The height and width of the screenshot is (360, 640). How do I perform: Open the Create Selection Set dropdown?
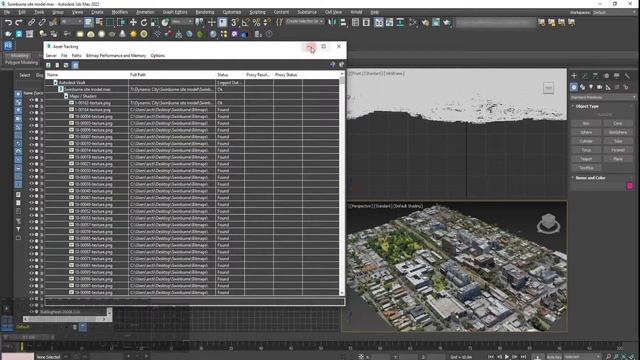coord(305,22)
